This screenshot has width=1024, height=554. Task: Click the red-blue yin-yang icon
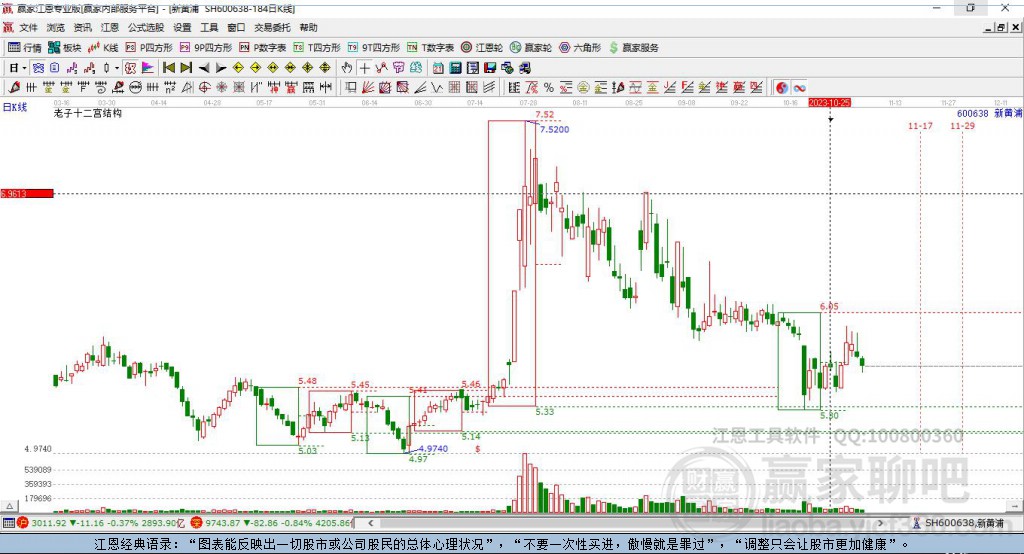pyautogui.click(x=782, y=88)
